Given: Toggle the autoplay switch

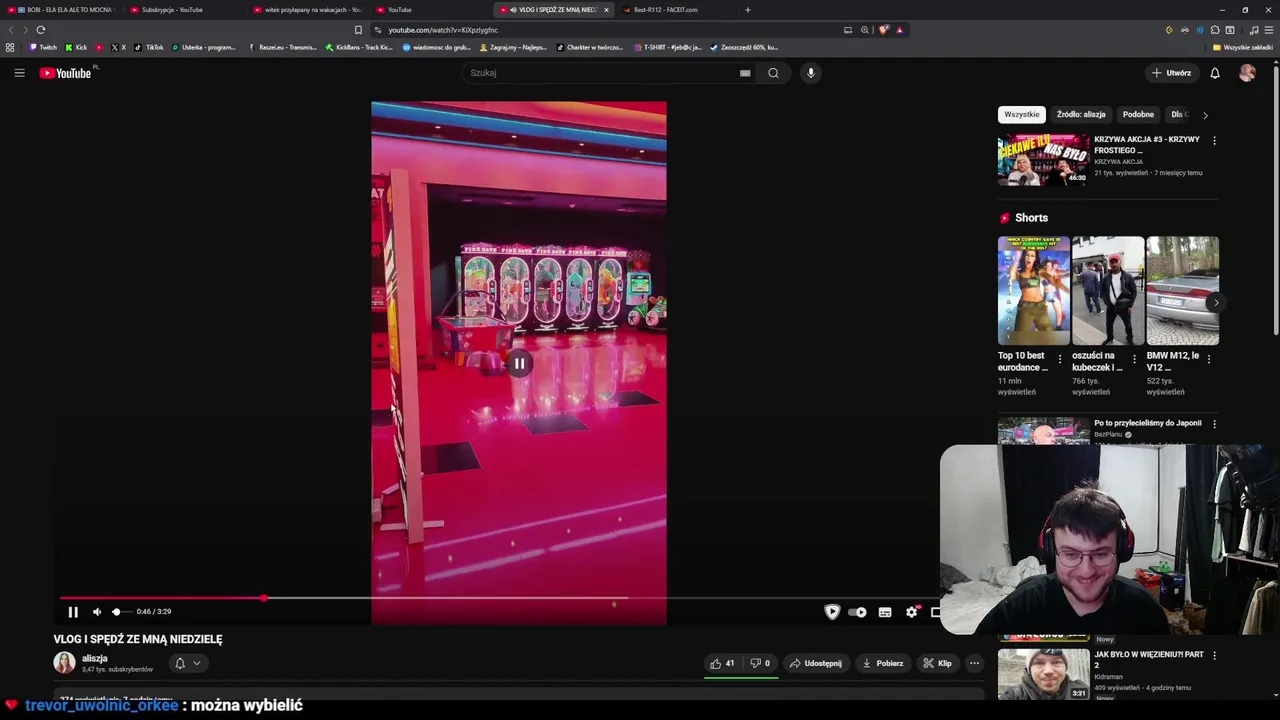Looking at the screenshot, I should (x=858, y=612).
